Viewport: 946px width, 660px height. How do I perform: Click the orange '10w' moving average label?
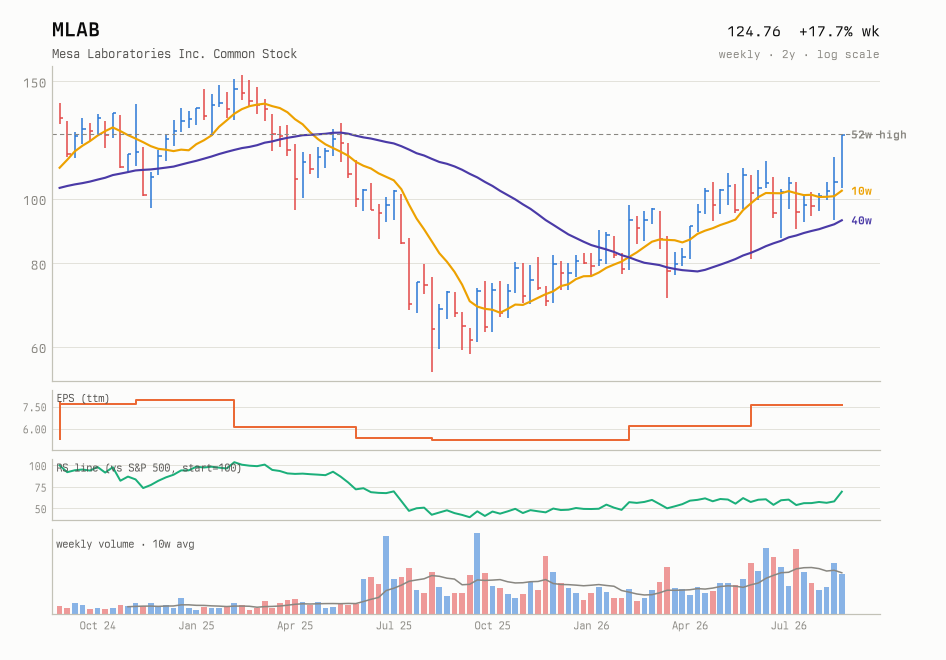point(862,191)
